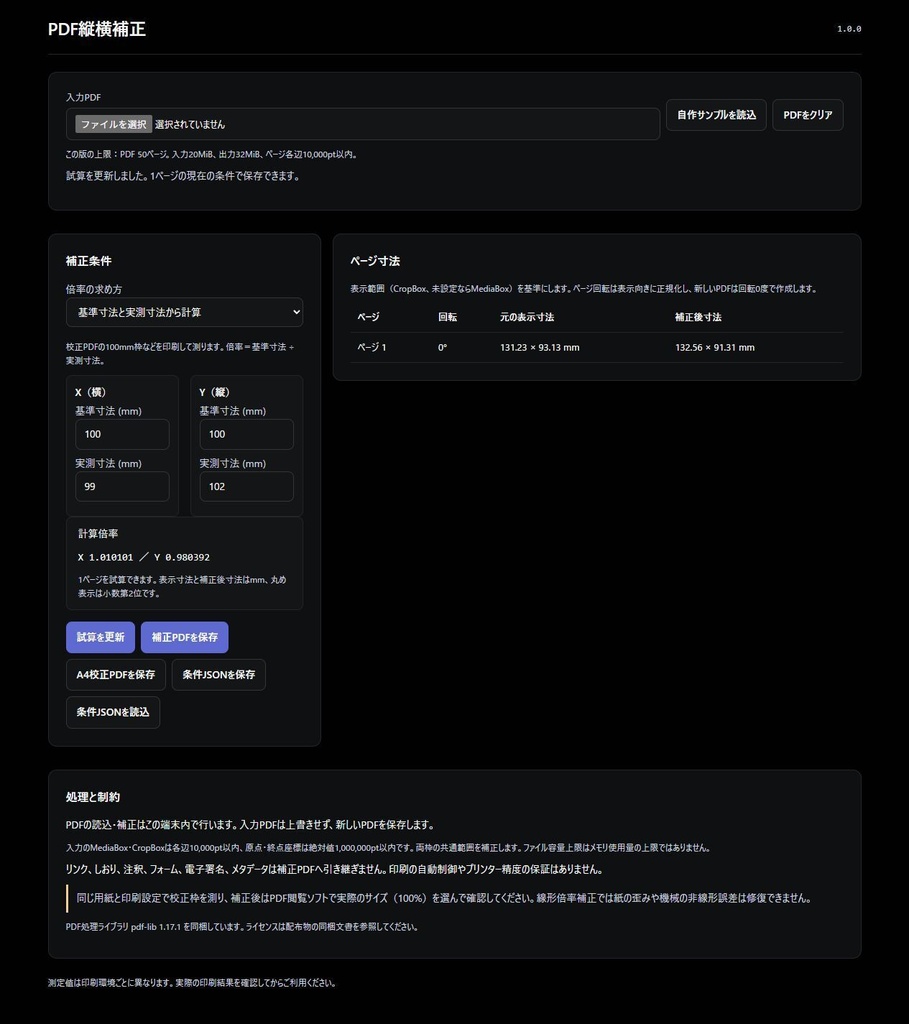Click the 補正後寸法 column header

698,317
